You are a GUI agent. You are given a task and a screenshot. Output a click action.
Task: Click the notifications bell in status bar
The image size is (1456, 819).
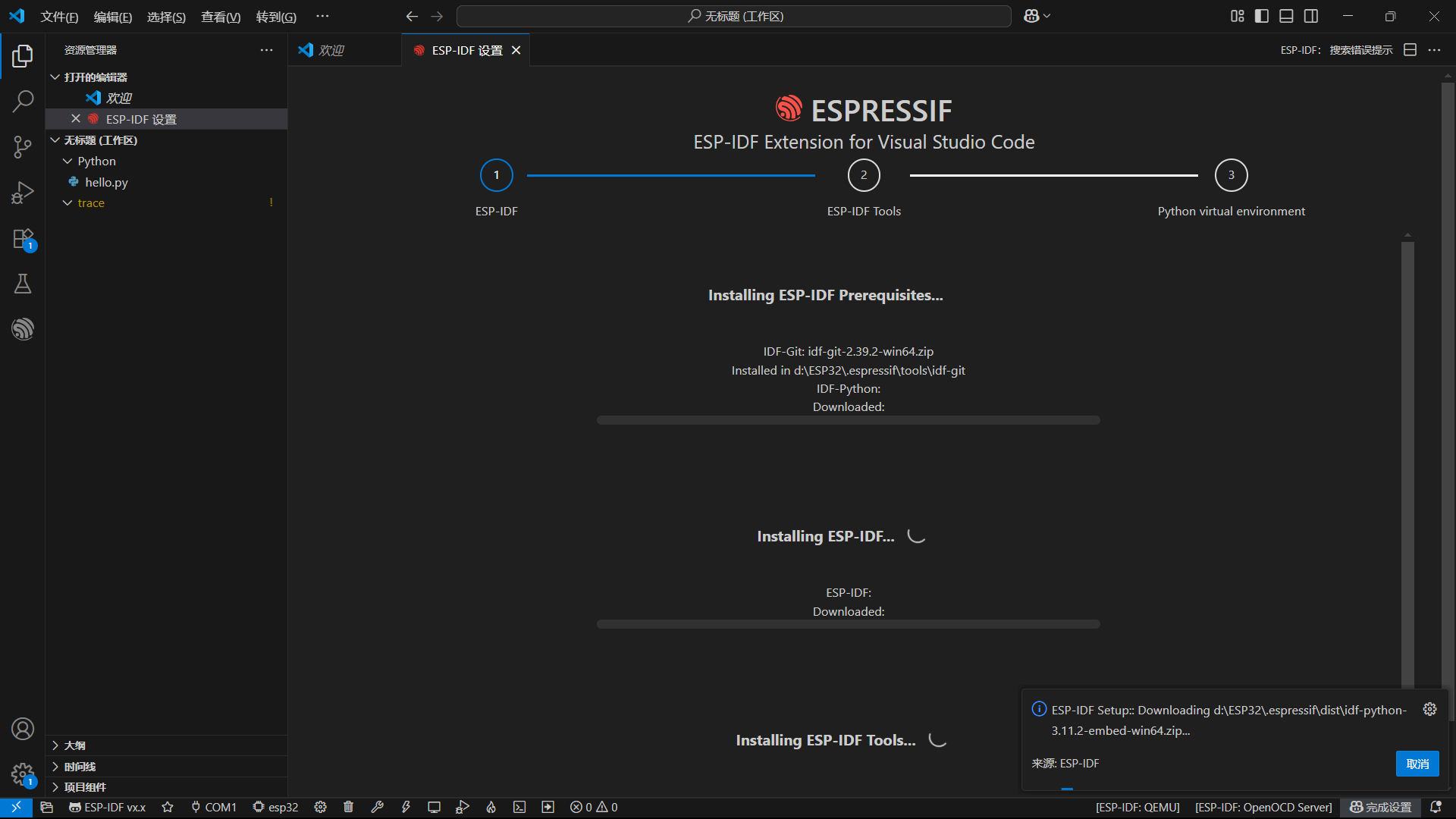pos(1436,808)
